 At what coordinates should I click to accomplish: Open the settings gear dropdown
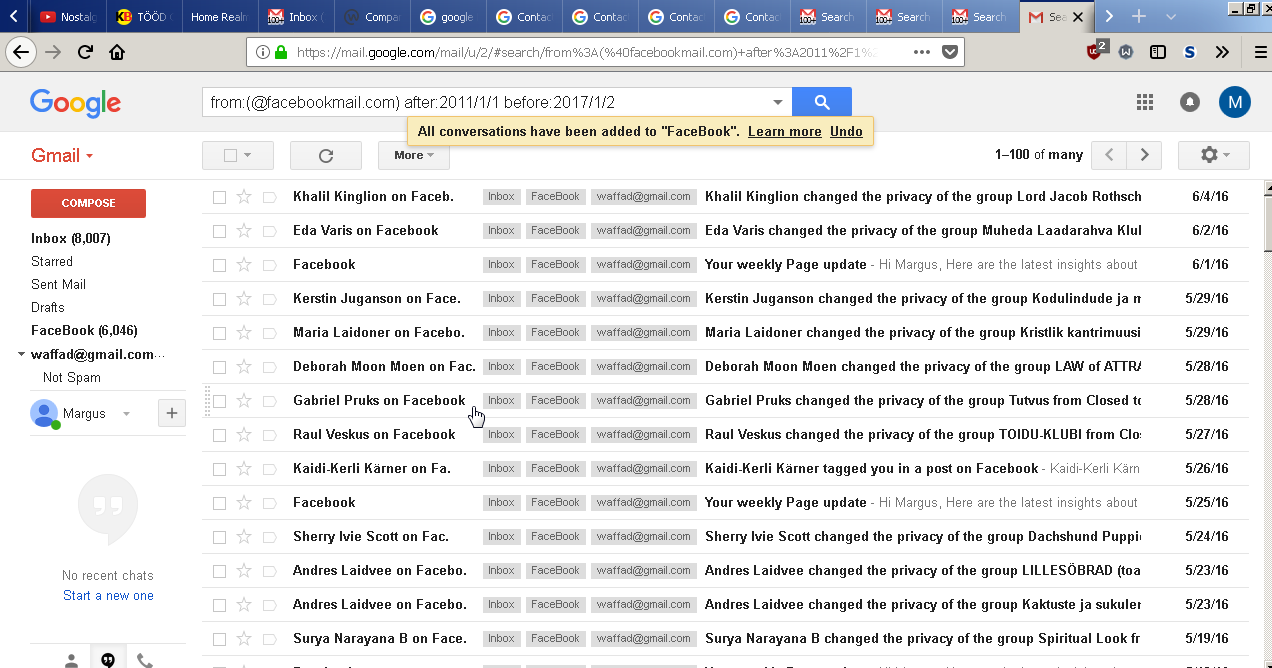1213,155
